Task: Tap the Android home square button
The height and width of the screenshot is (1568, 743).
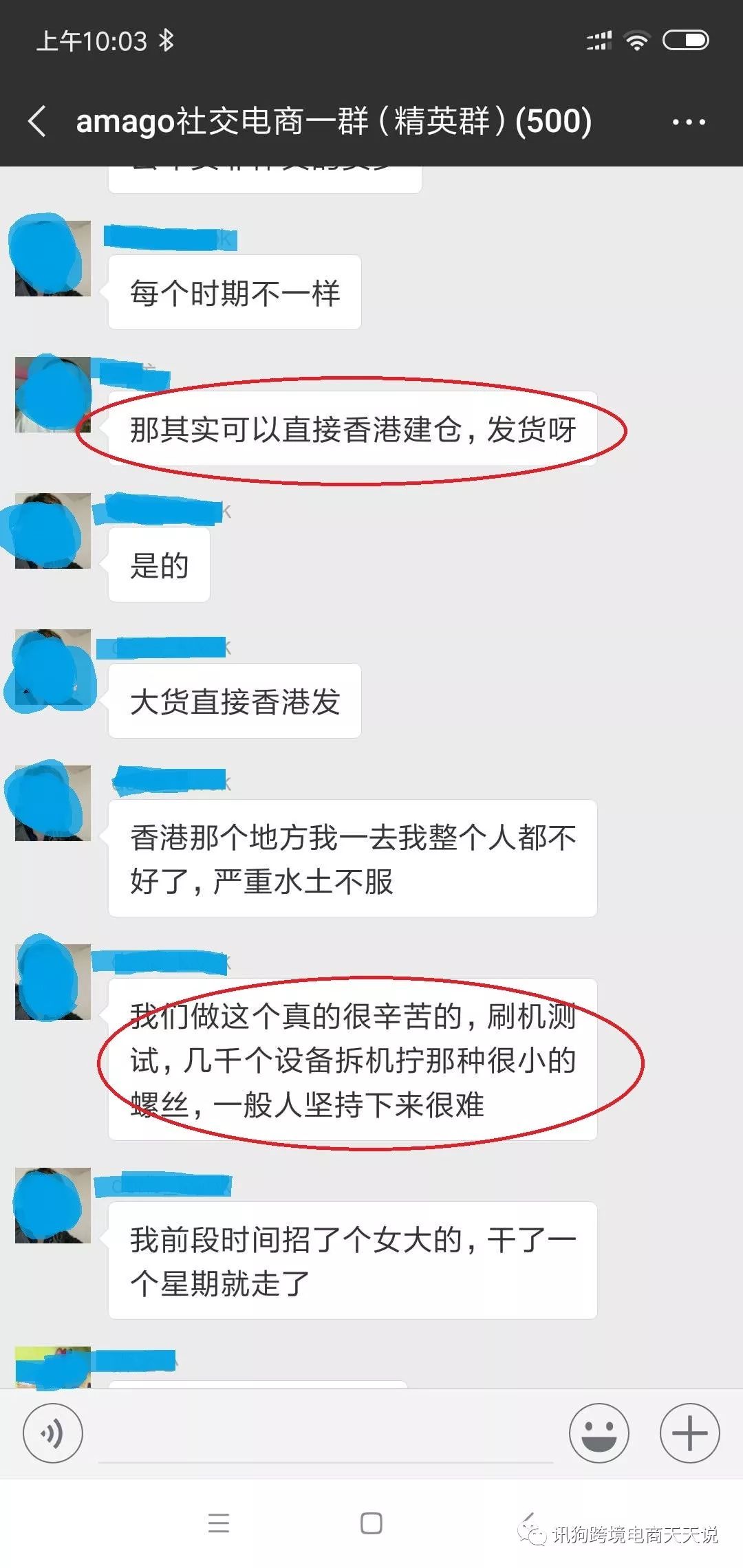Action: (371, 1523)
